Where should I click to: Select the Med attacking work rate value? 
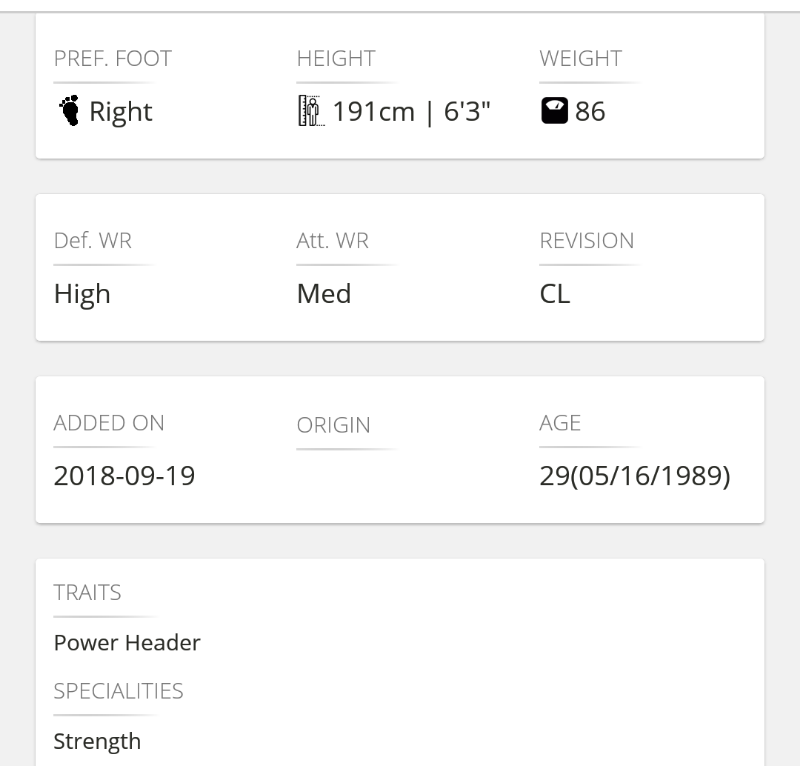point(324,294)
